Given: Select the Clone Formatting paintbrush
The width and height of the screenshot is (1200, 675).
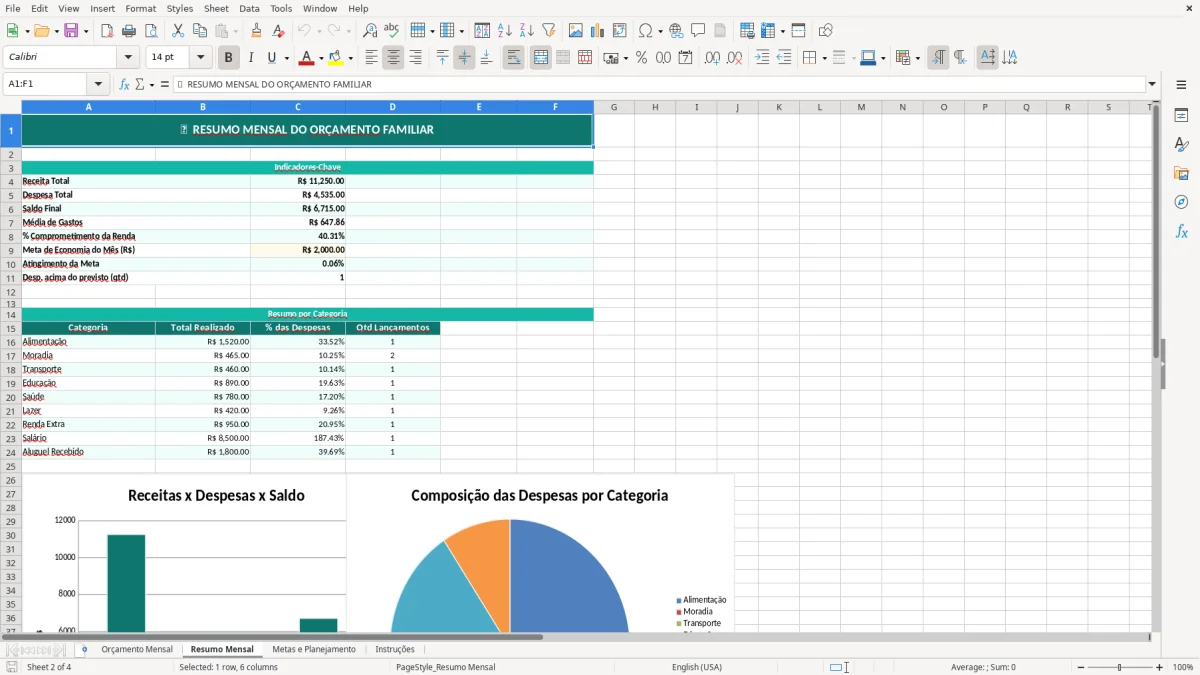Looking at the screenshot, I should click(257, 31).
